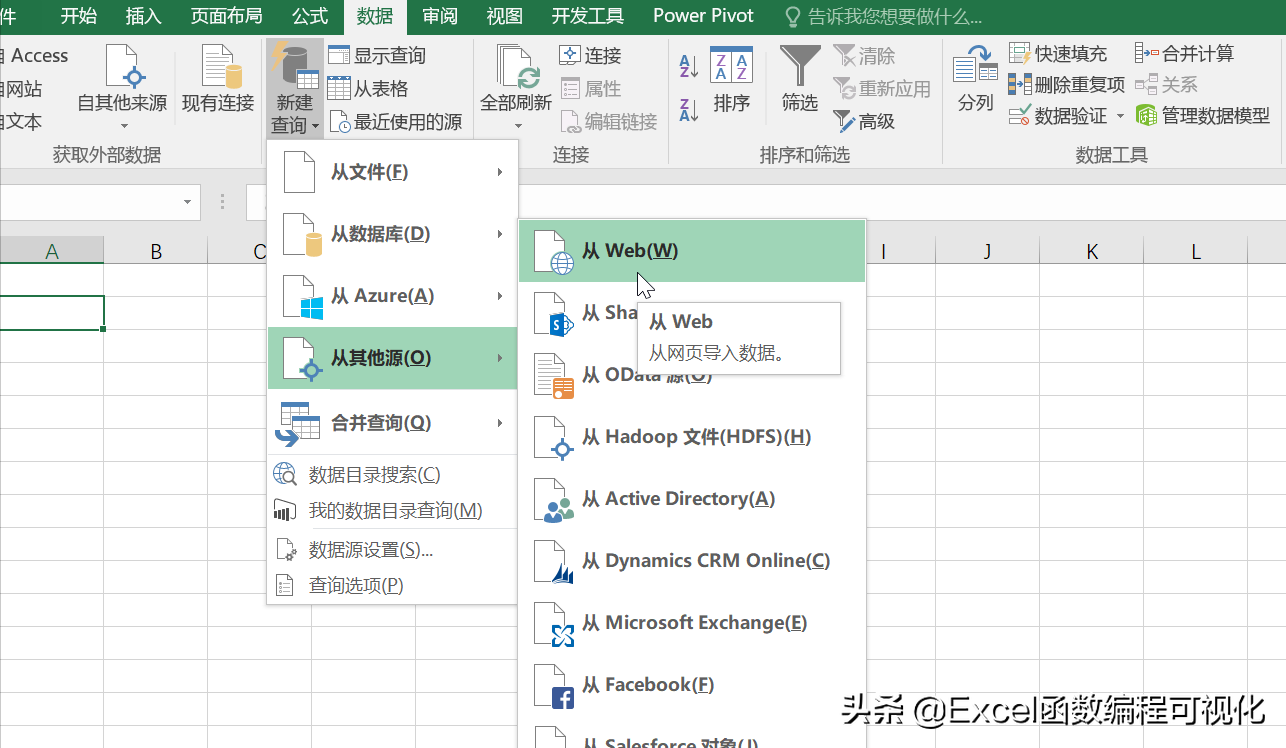The height and width of the screenshot is (748, 1286).
Task: Click 数据目录搜索(C)
Action: (392, 474)
